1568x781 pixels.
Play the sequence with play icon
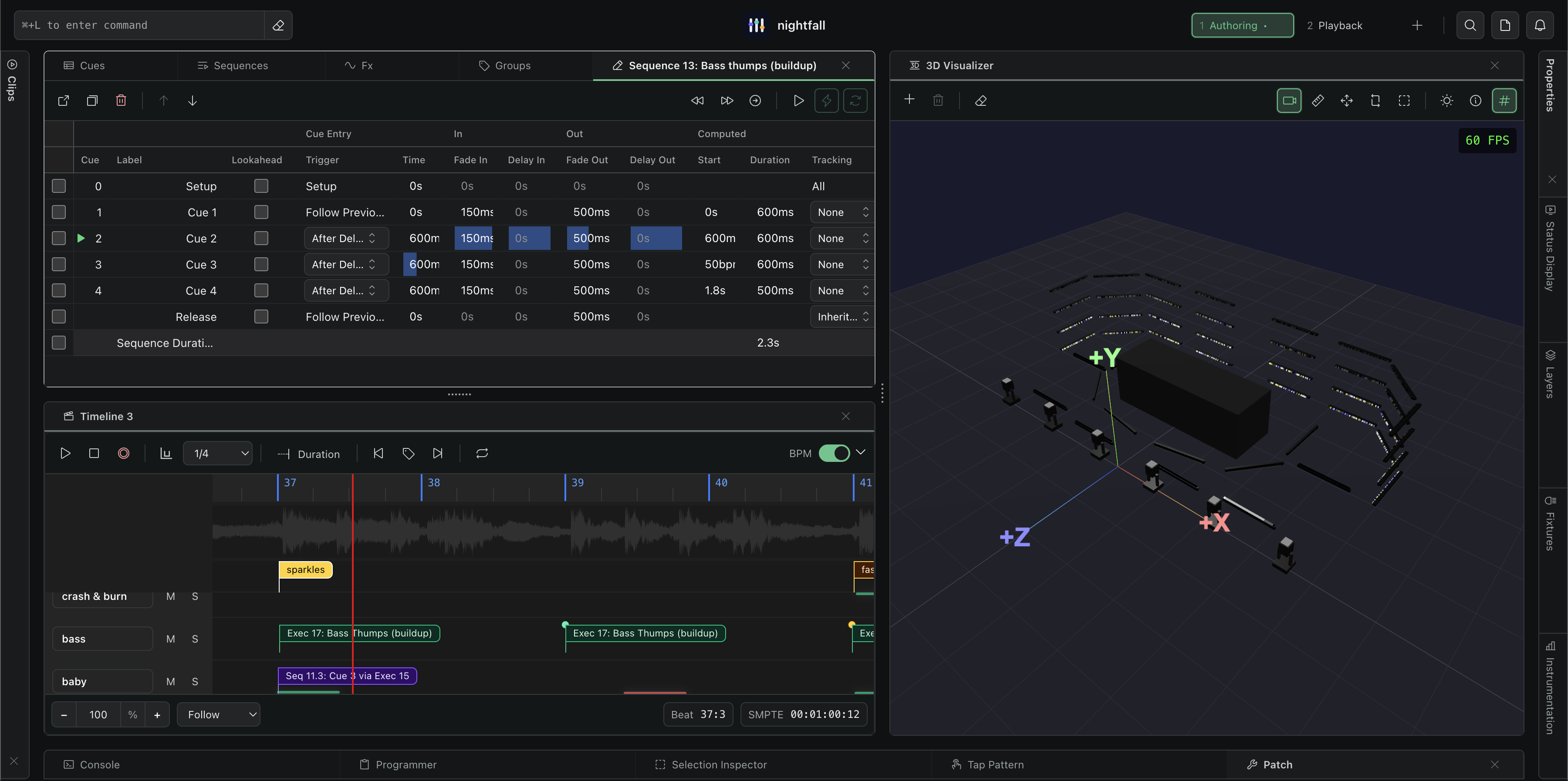798,101
